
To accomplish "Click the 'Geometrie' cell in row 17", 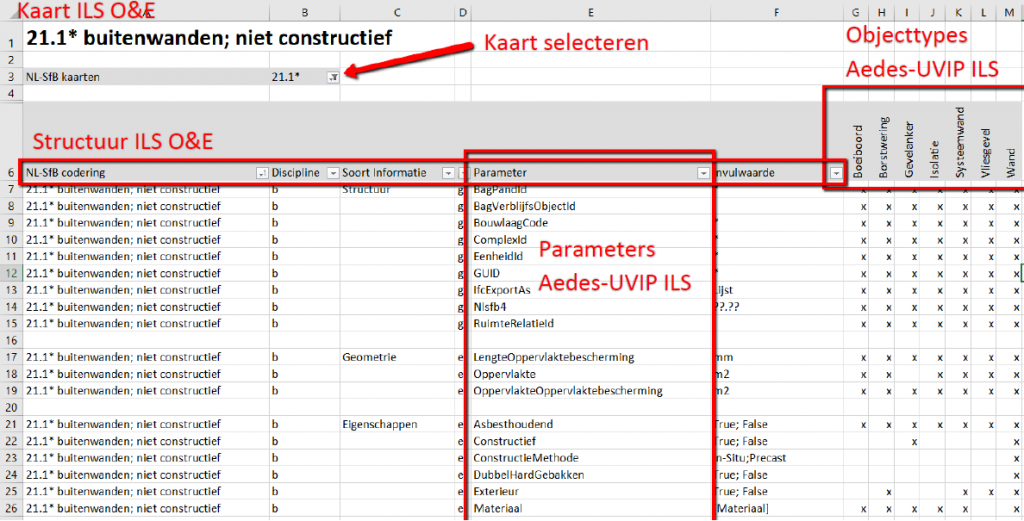I will tap(398, 357).
